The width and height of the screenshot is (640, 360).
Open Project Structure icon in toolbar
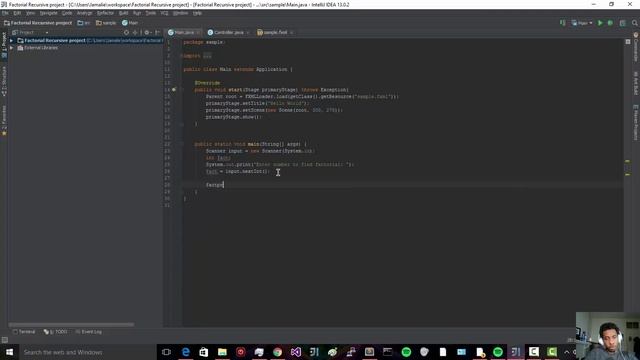pyautogui.click(x=622, y=23)
